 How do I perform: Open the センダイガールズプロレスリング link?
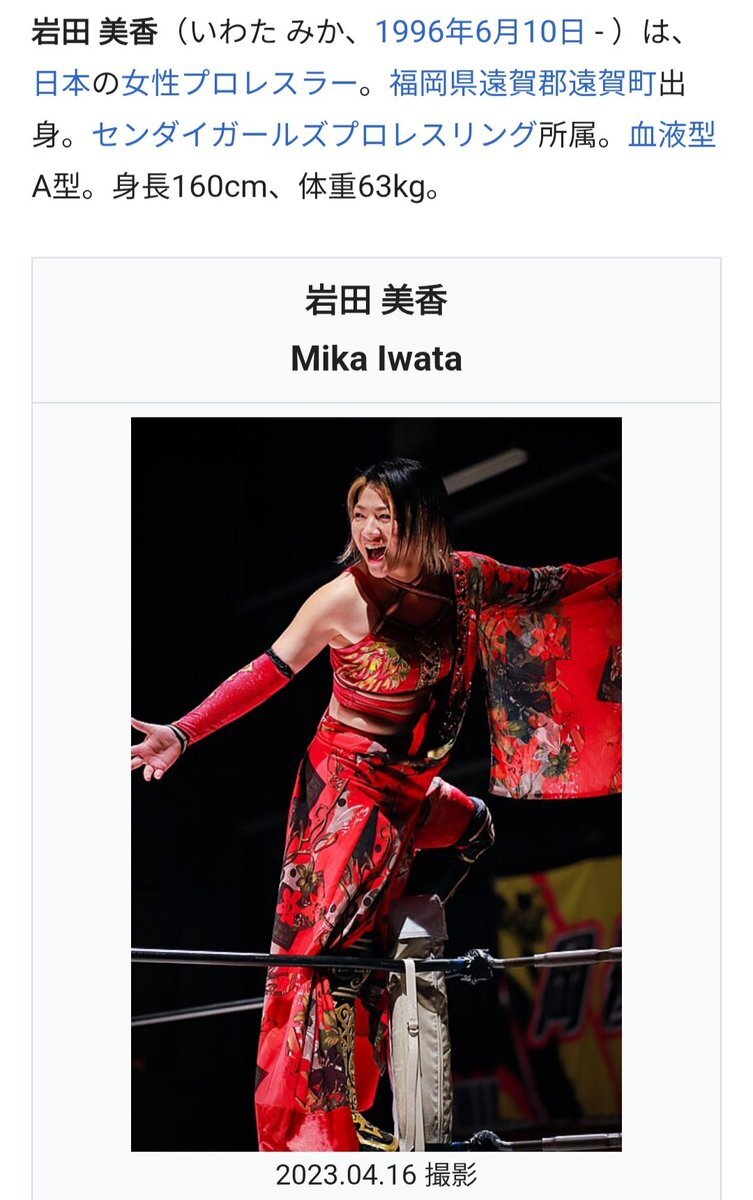(314, 135)
